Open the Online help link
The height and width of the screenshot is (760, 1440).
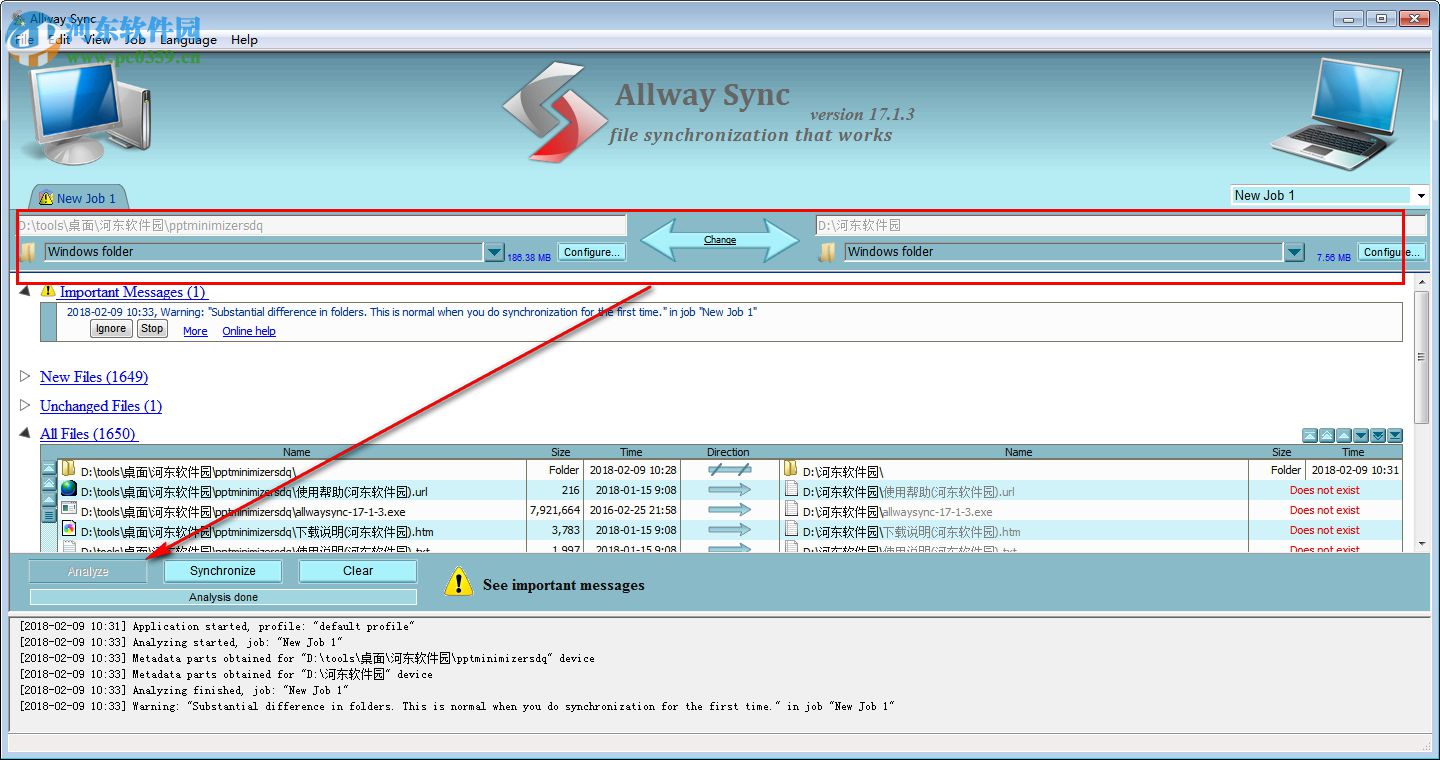point(249,331)
